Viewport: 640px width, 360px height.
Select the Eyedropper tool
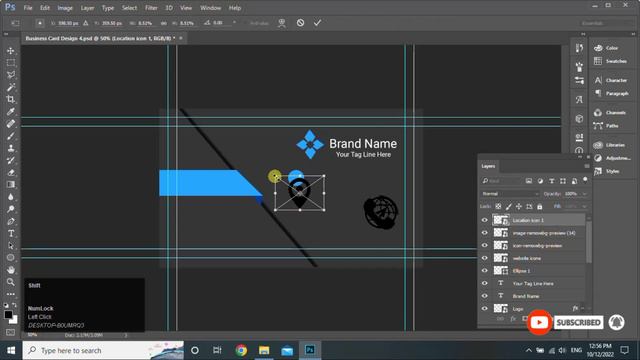(x=11, y=111)
